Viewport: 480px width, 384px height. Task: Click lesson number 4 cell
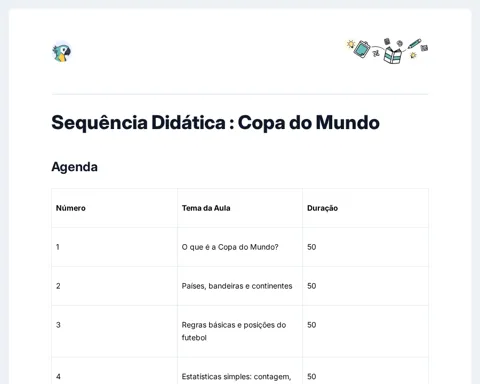click(x=115, y=371)
